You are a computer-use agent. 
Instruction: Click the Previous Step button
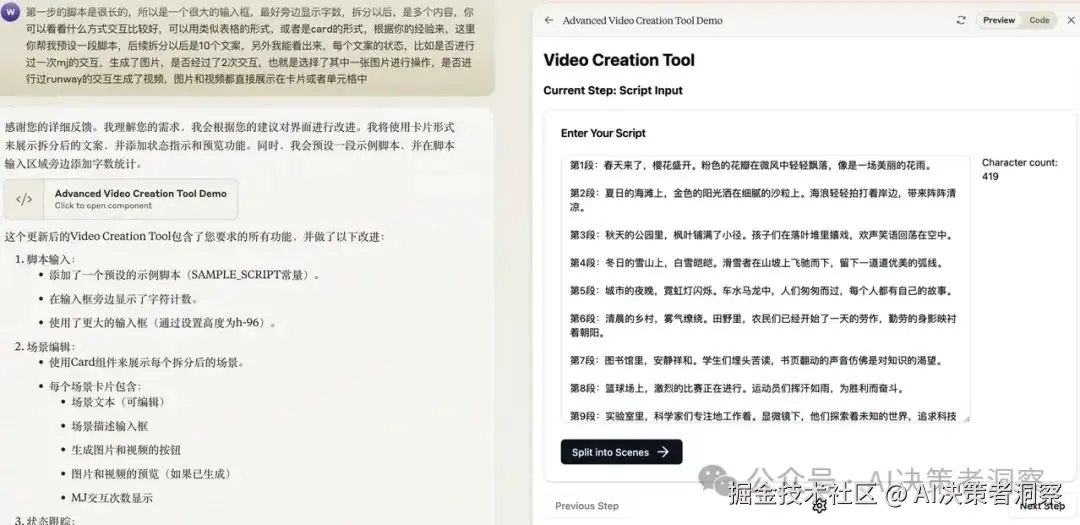[x=587, y=506]
